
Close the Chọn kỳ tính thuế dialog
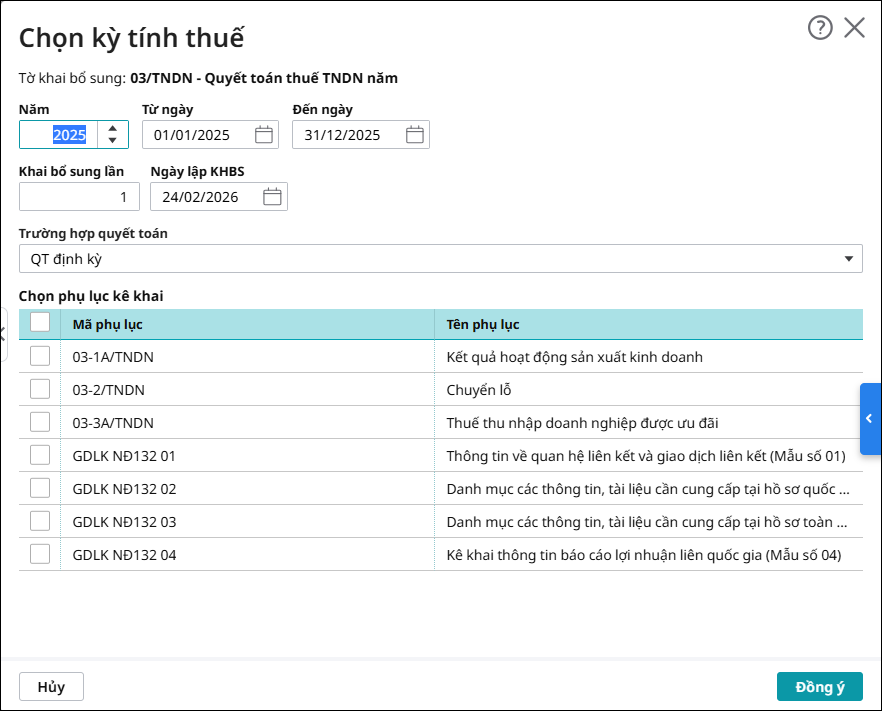tap(854, 28)
